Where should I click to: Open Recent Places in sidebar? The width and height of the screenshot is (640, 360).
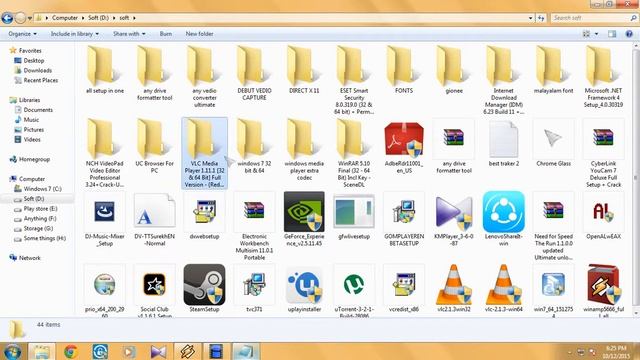(x=40, y=80)
